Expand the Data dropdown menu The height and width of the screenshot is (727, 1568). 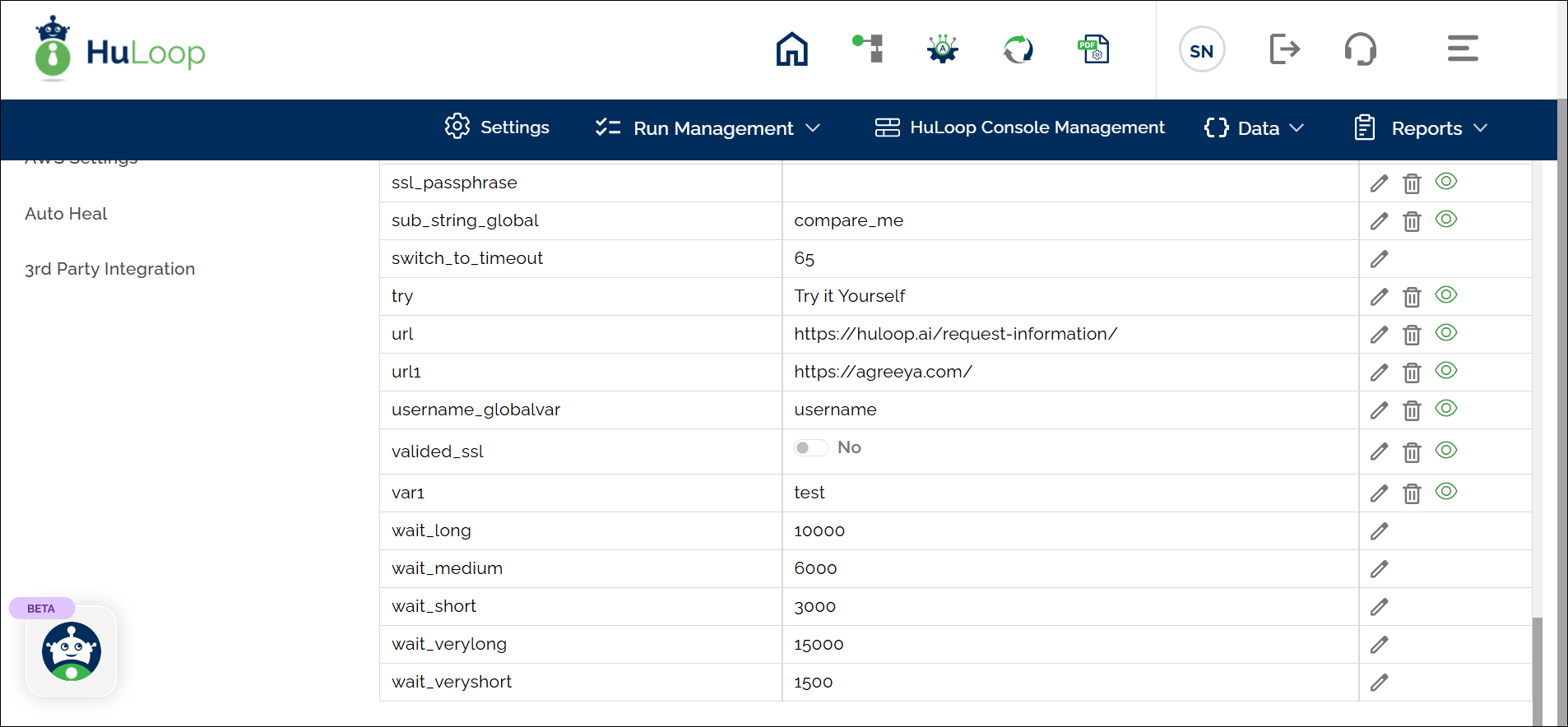1255,128
